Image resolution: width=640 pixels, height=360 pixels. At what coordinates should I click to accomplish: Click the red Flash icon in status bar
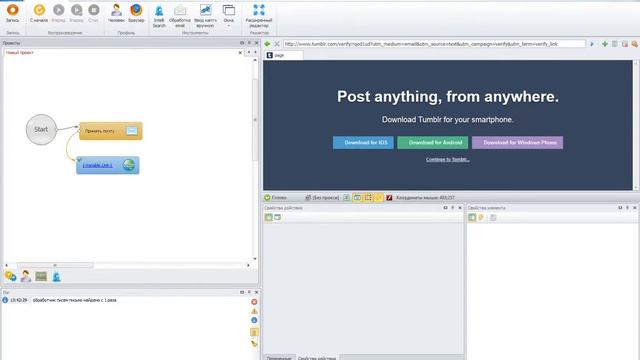389,198
